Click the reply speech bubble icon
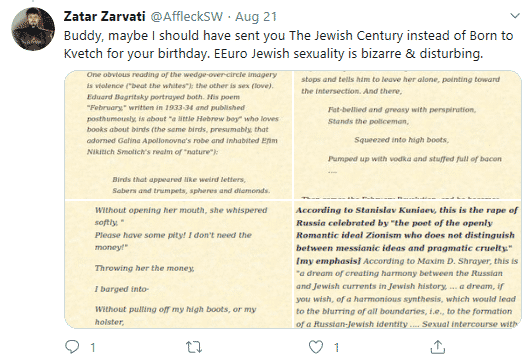Image resolution: width=530 pixels, height=362 pixels. (x=72, y=347)
